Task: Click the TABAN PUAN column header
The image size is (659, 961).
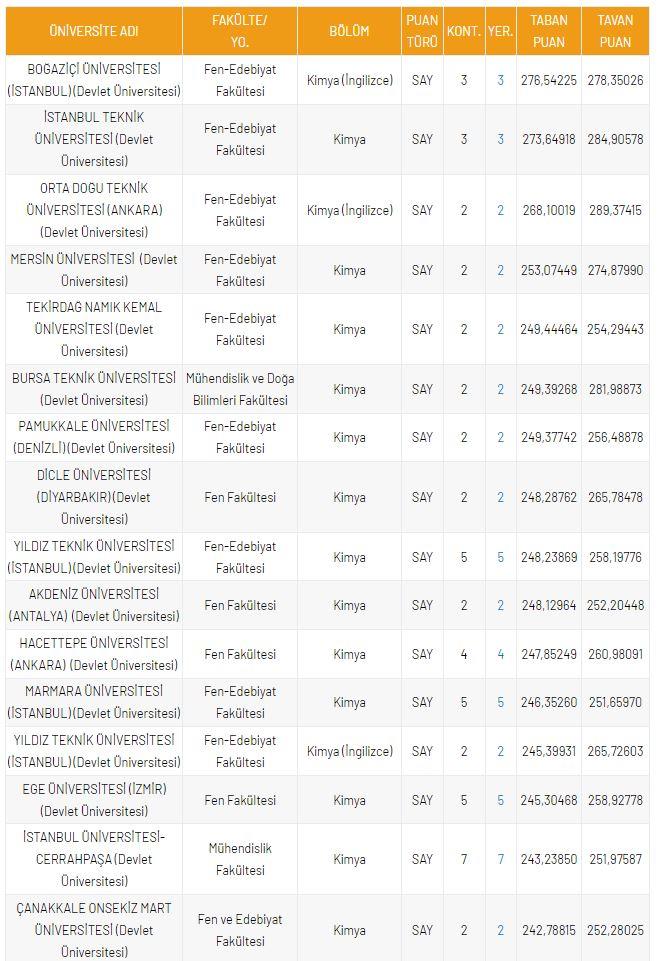Action: (x=549, y=31)
